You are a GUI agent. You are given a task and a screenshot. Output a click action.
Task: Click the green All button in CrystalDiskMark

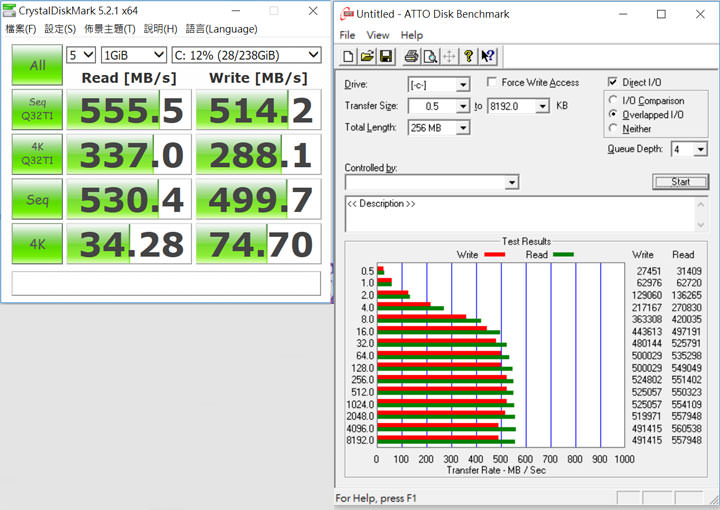[x=37, y=65]
